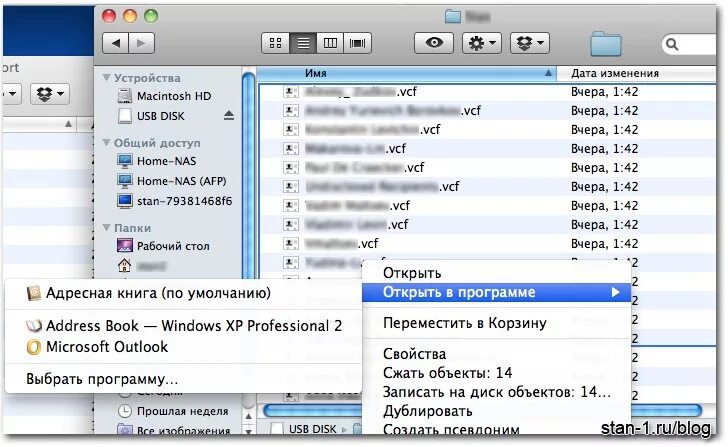Select Macintosh HD in sidebar
Screen dimensions: 728x447
(x=165, y=96)
